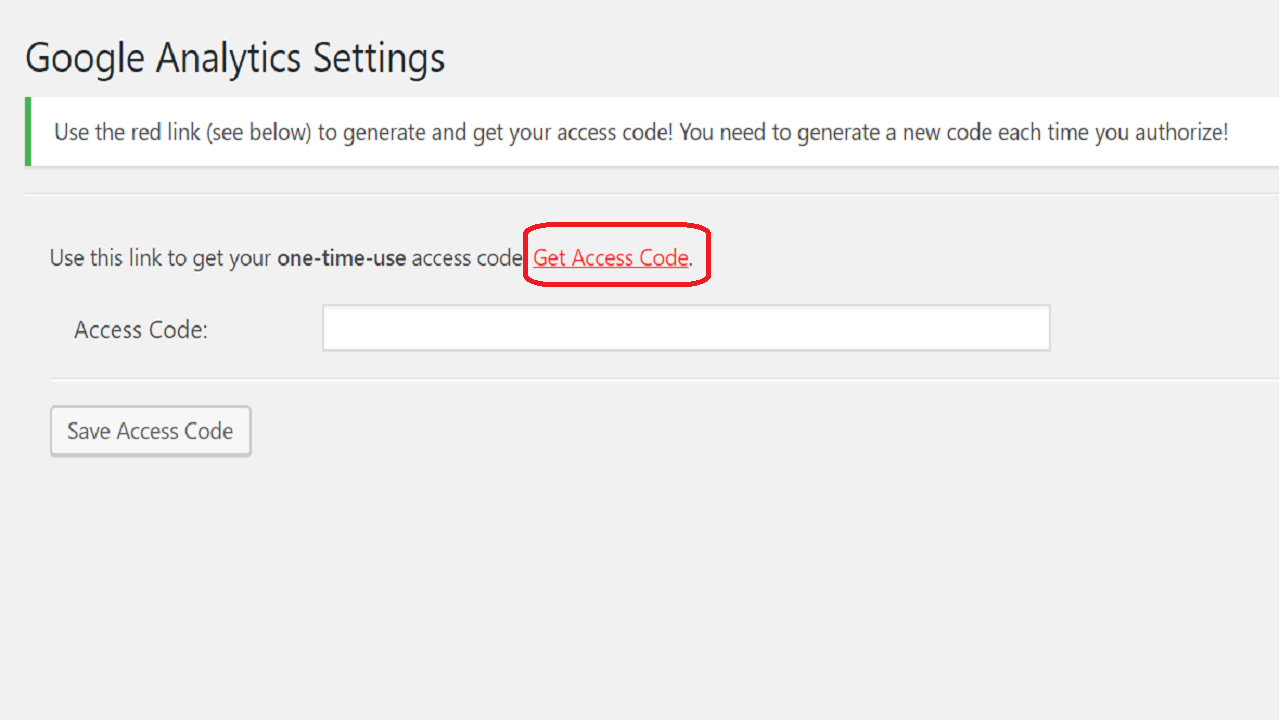Click the Google Analytics Settings heading
Screen dimensions: 1280x720
point(235,58)
